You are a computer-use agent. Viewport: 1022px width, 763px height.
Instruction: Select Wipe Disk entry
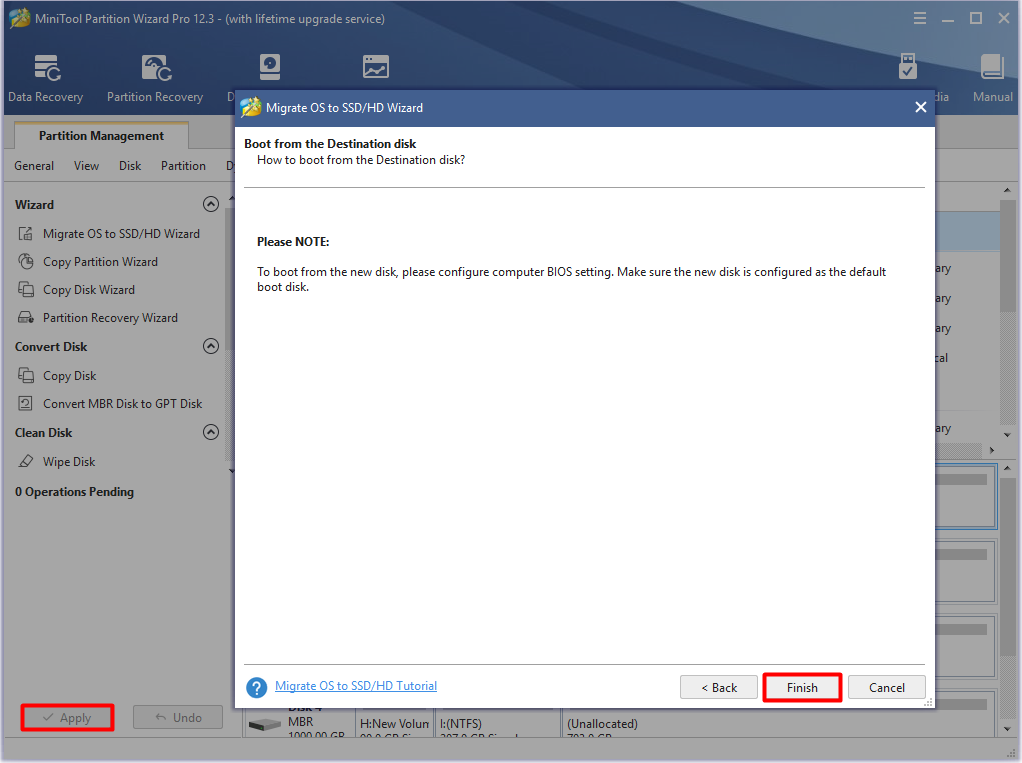click(x=69, y=461)
